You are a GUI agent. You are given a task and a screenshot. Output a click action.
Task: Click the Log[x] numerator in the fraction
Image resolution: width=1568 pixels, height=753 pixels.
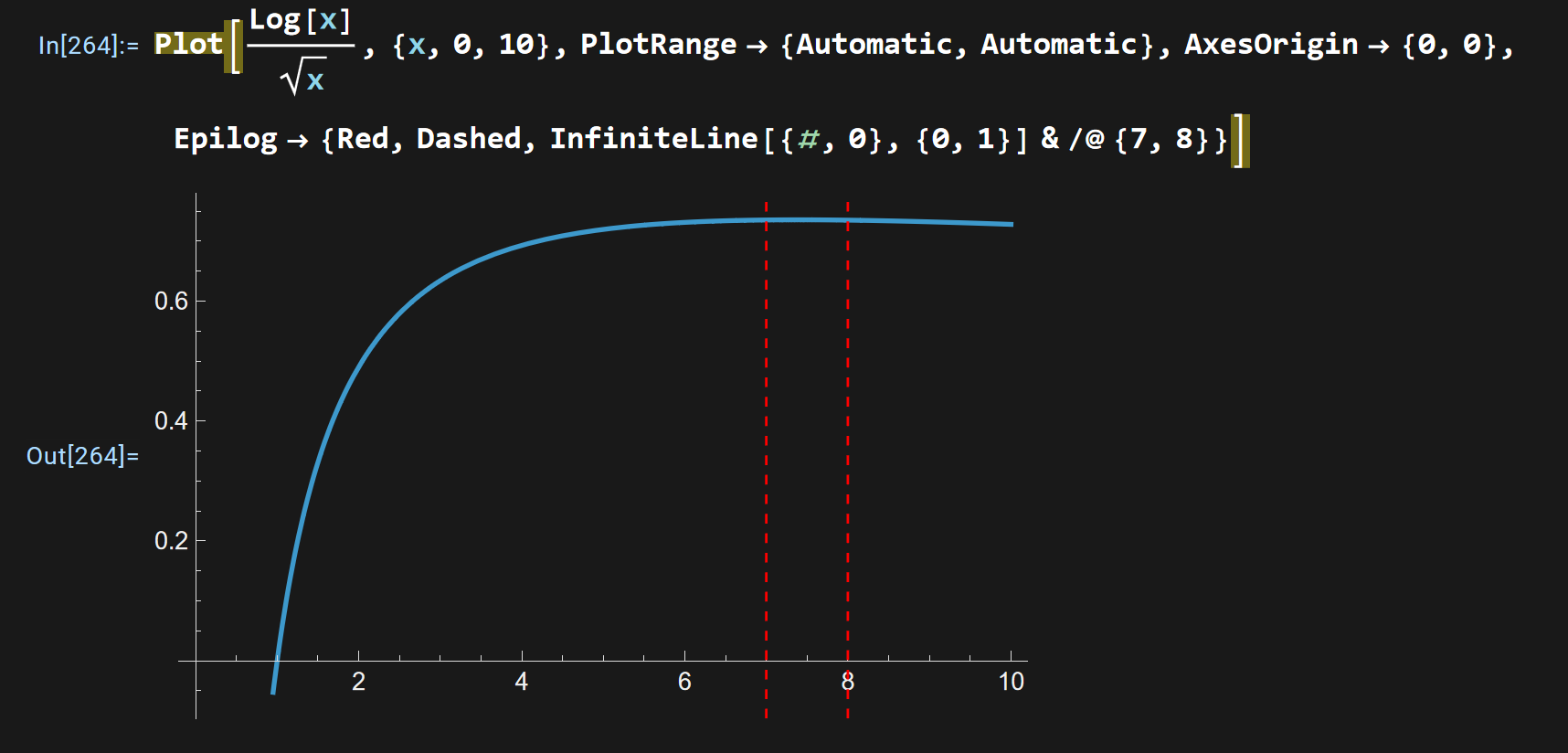click(x=300, y=21)
